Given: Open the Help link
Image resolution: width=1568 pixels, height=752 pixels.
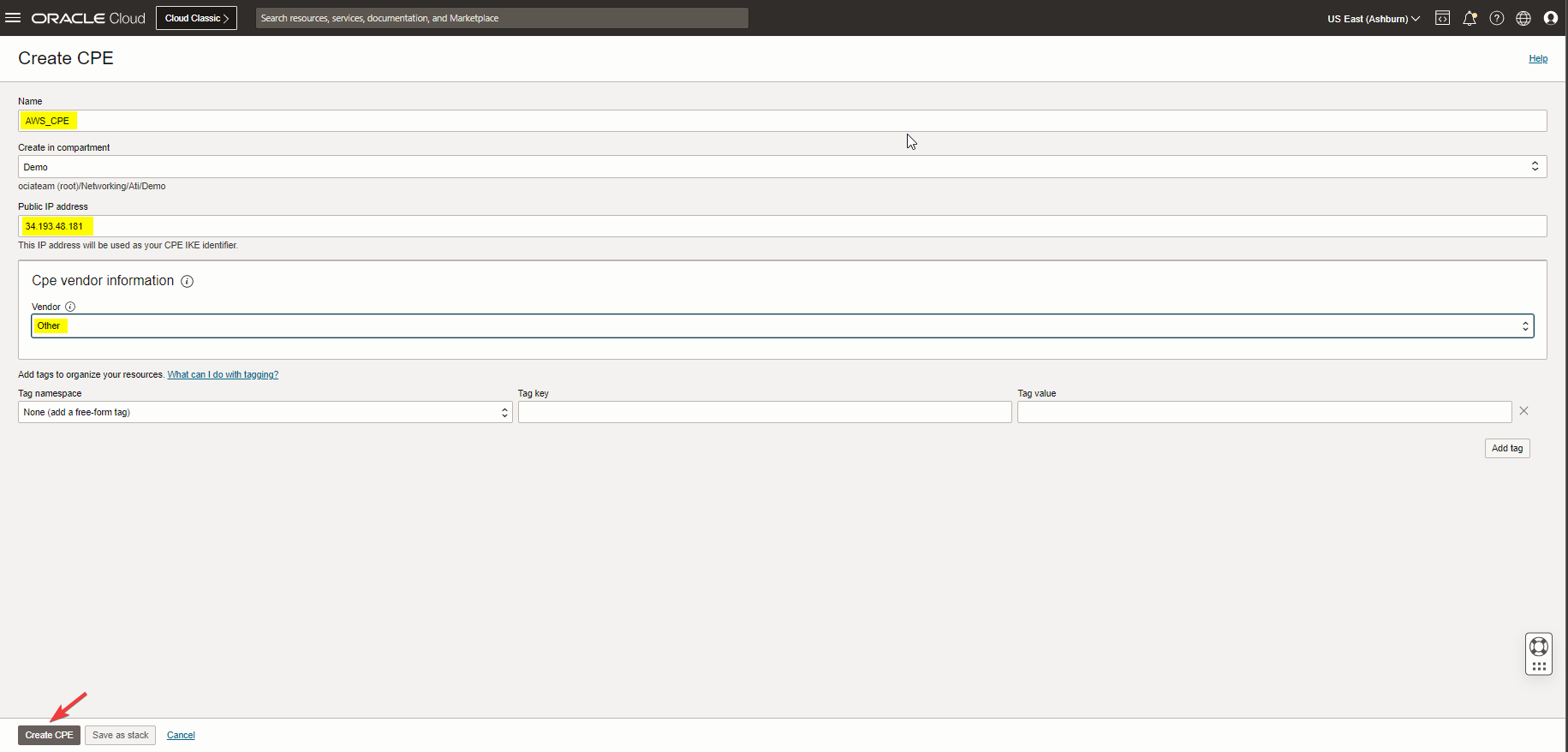Looking at the screenshot, I should 1538,59.
